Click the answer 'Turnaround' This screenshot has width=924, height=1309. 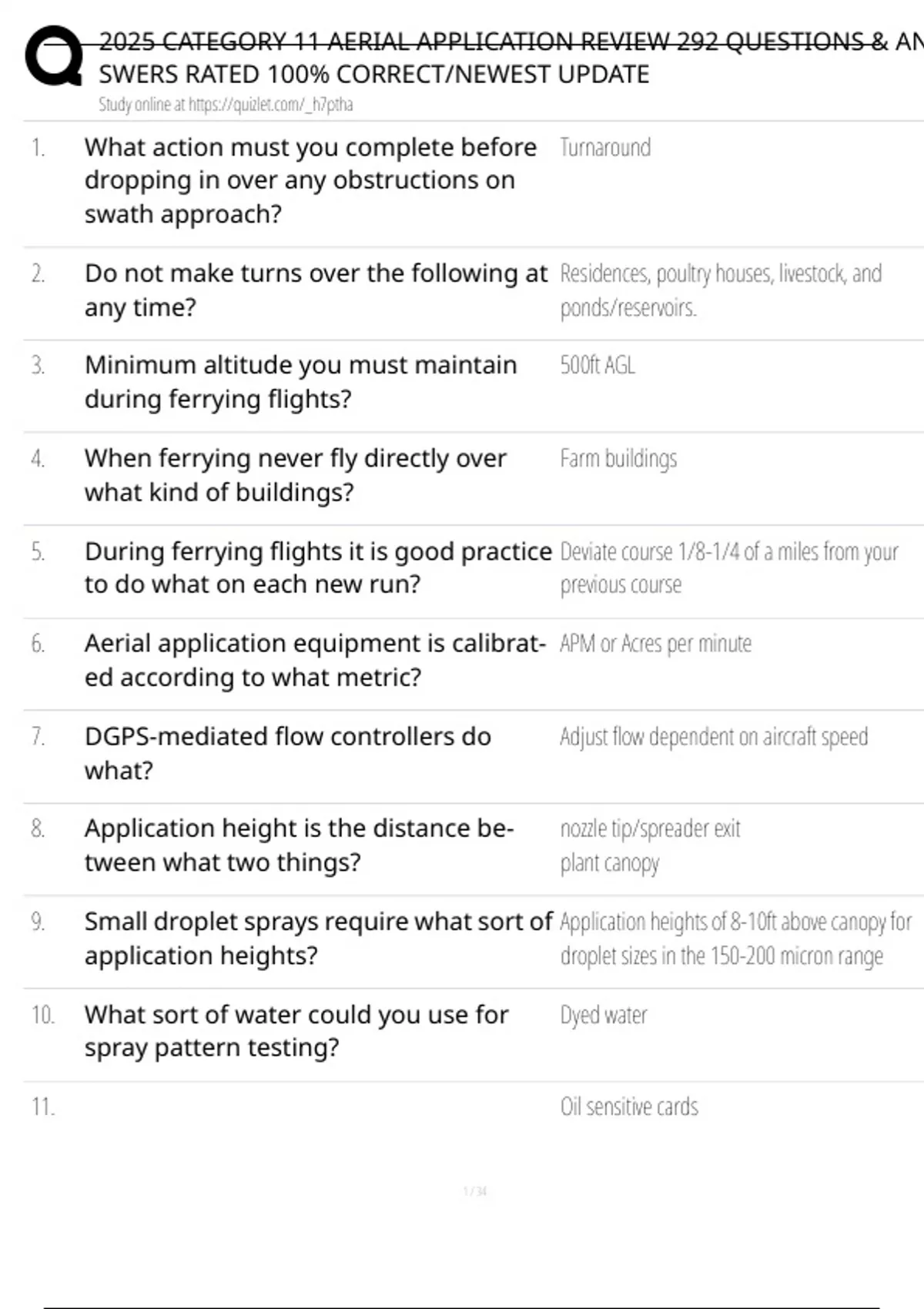605,147
